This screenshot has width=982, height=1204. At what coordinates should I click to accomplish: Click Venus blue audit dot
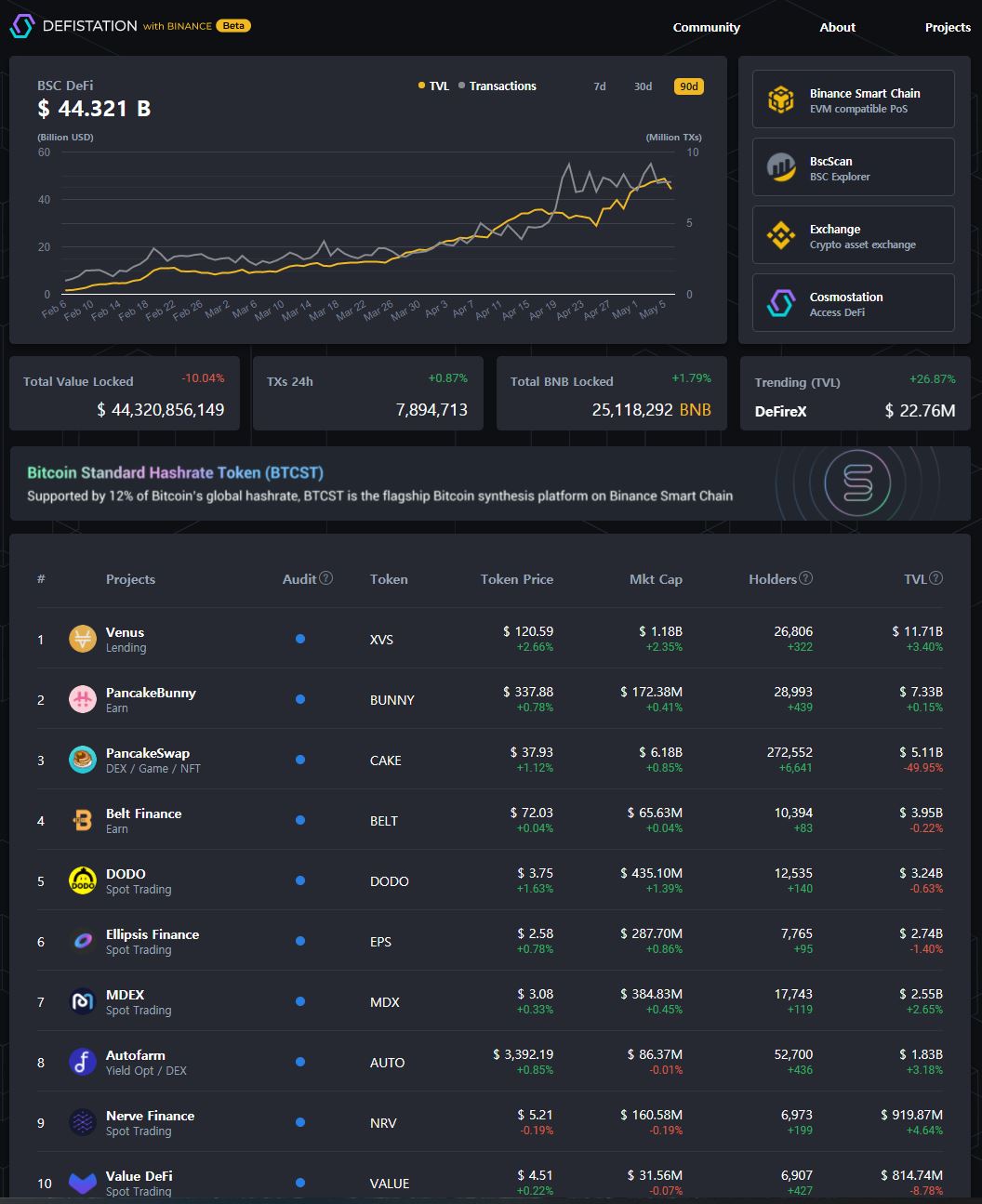300,639
